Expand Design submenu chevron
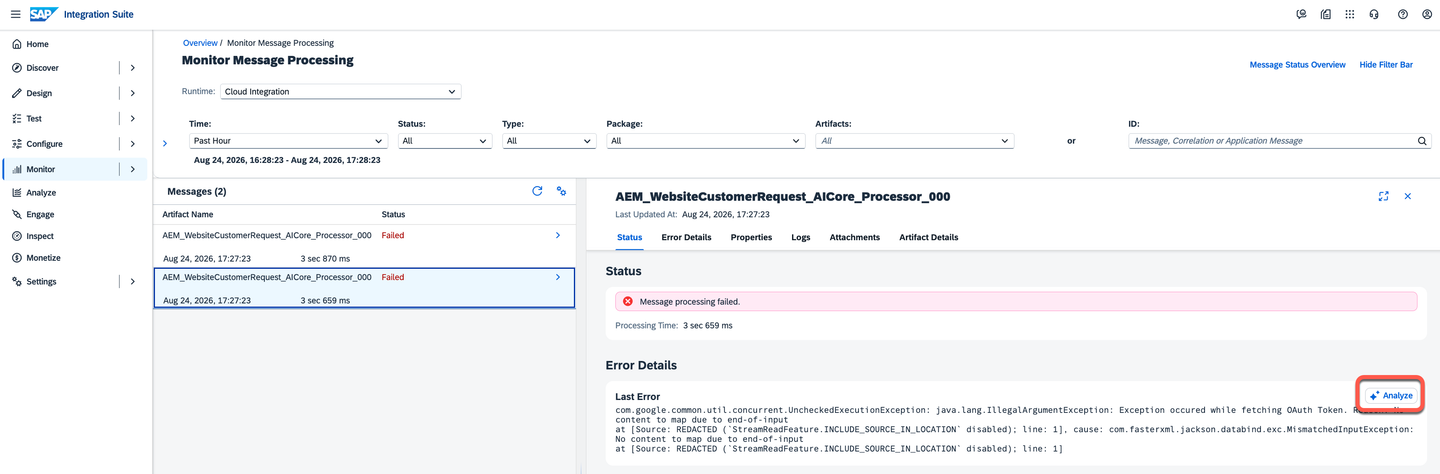The image size is (1440, 474). [x=133, y=93]
